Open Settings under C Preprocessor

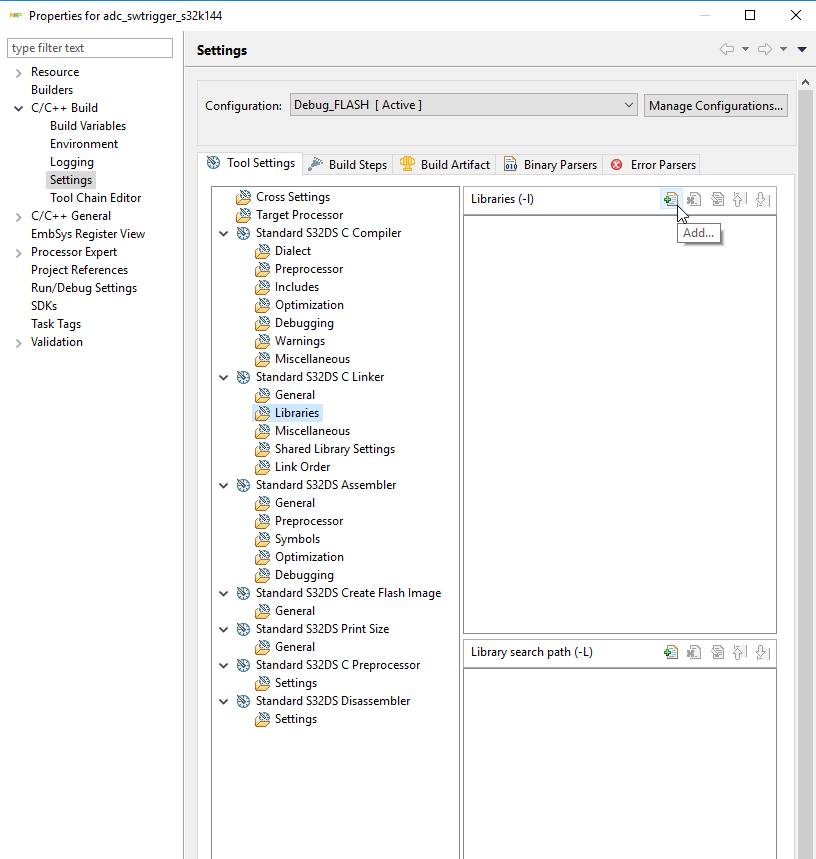(296, 683)
